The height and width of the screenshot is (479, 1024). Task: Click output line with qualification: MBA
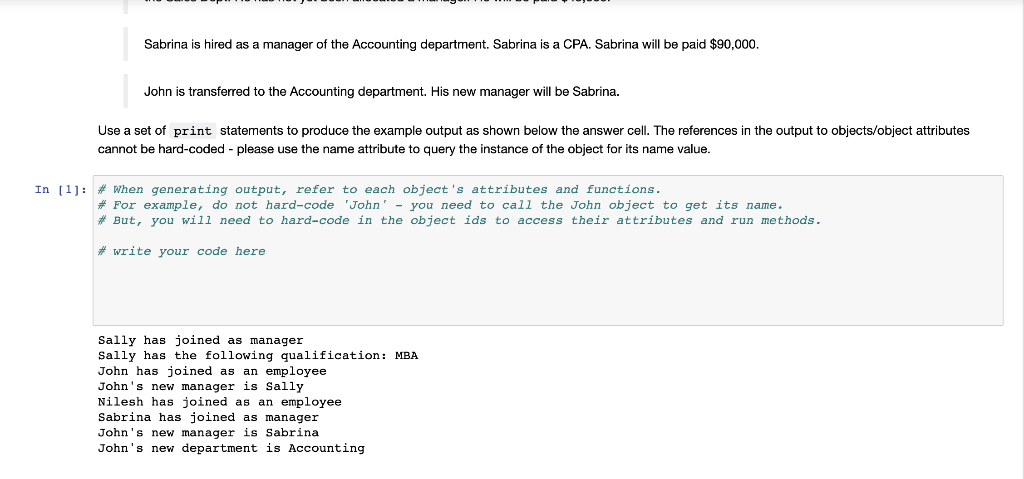pyautogui.click(x=258, y=356)
